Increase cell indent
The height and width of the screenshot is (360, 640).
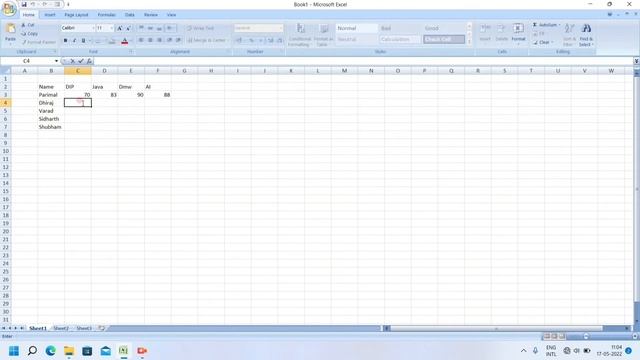point(178,40)
